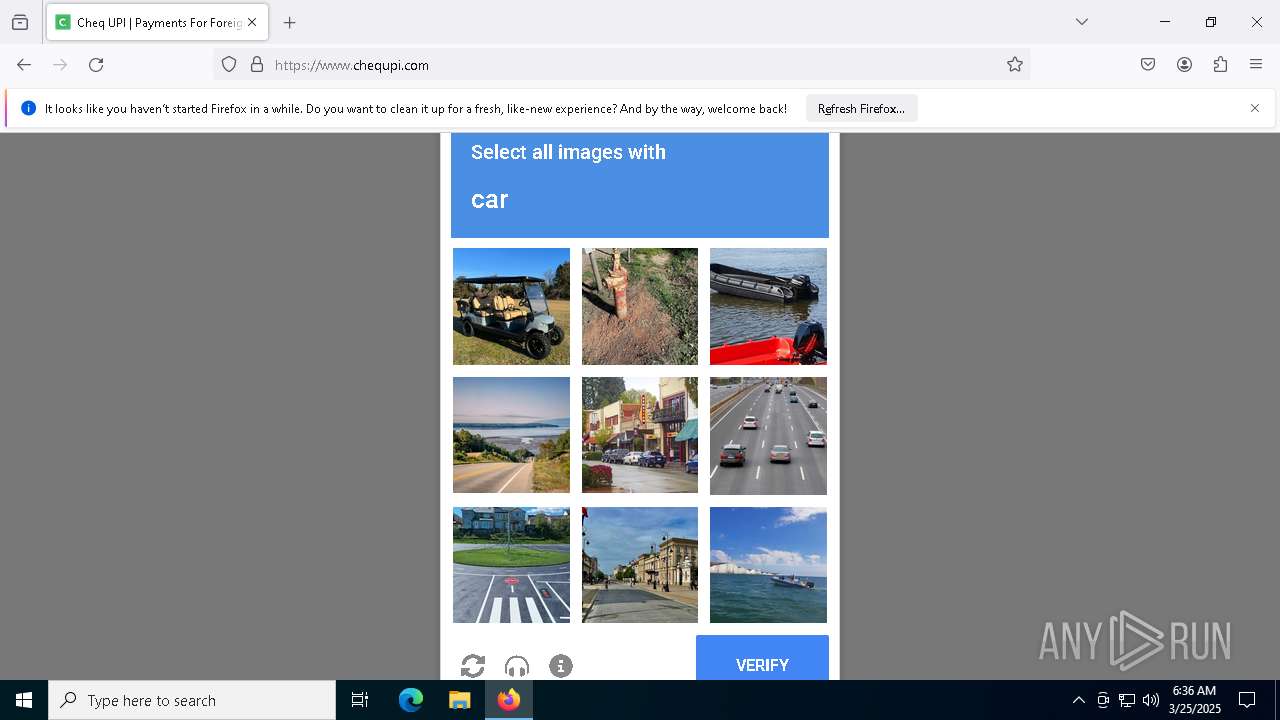Launch Microsoft Edge from the taskbar
This screenshot has width=1280, height=720.
point(411,700)
